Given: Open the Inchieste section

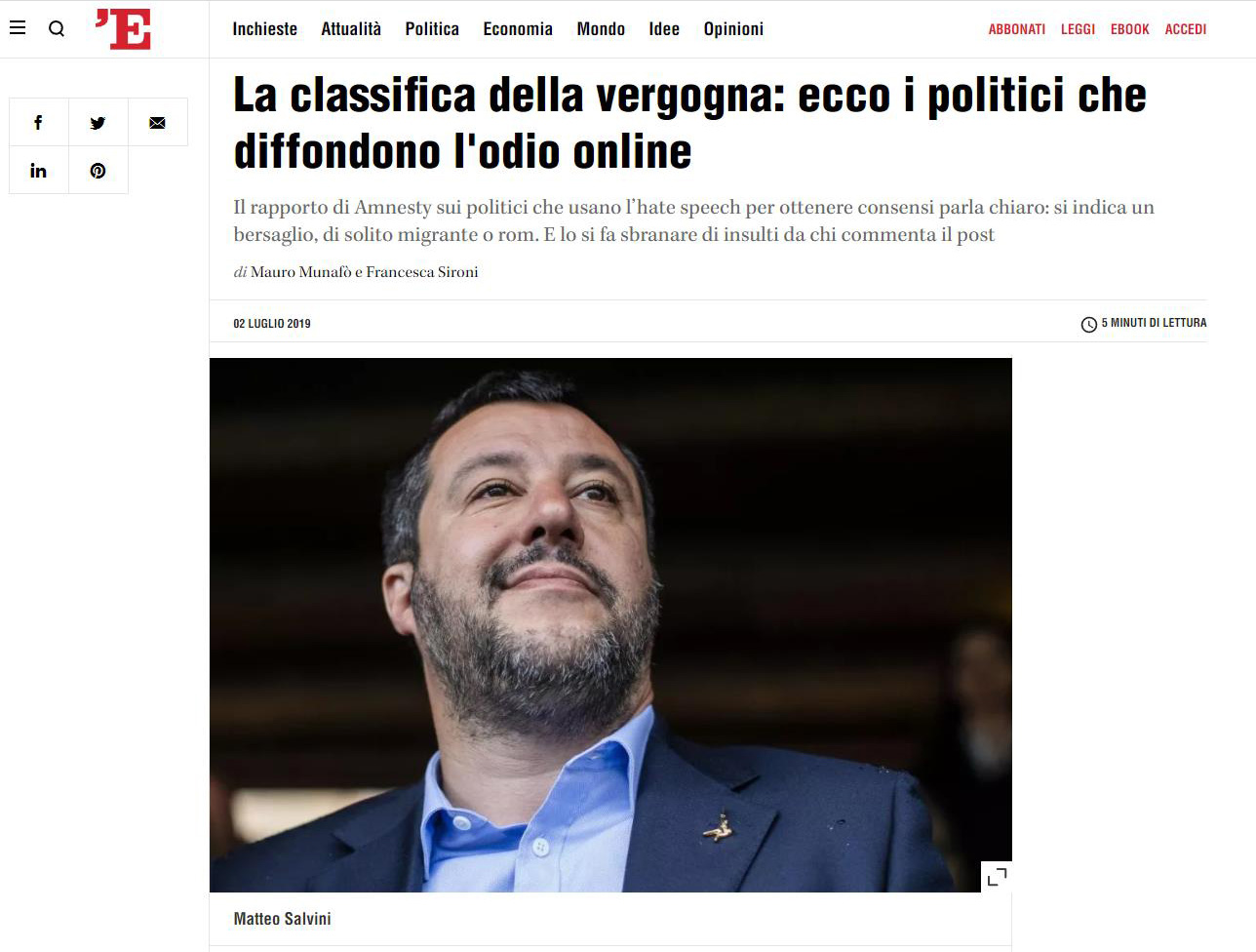Looking at the screenshot, I should [264, 29].
